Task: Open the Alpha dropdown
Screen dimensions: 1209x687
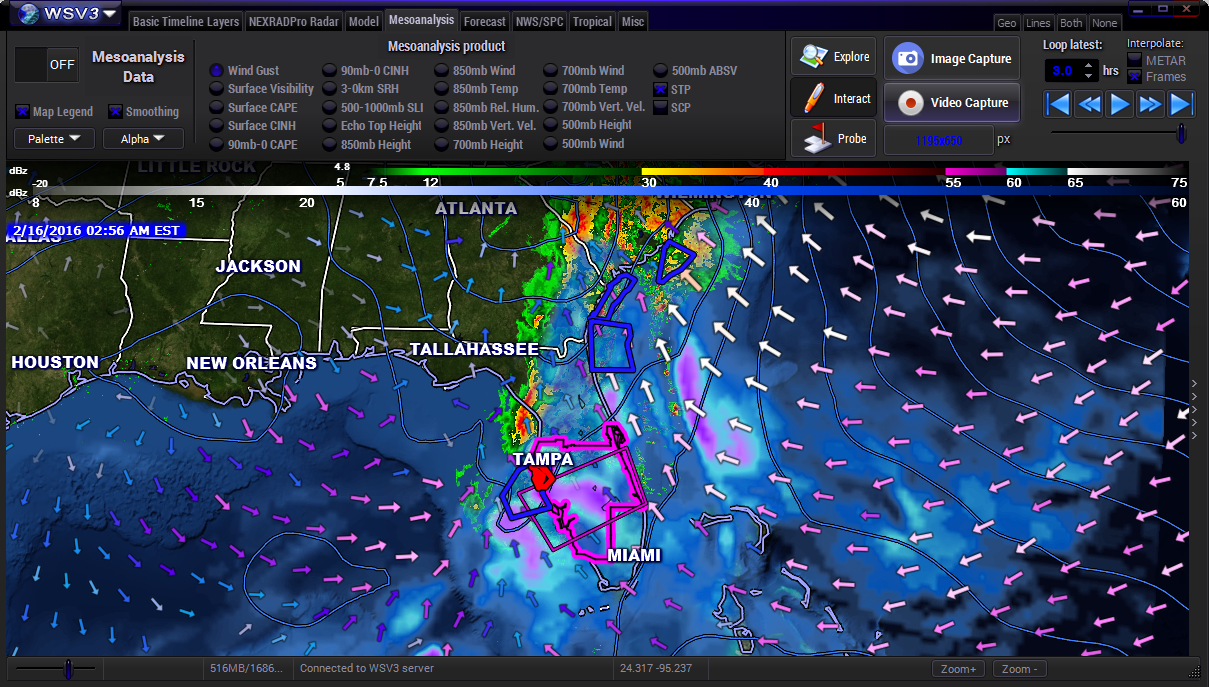Action: coord(144,139)
